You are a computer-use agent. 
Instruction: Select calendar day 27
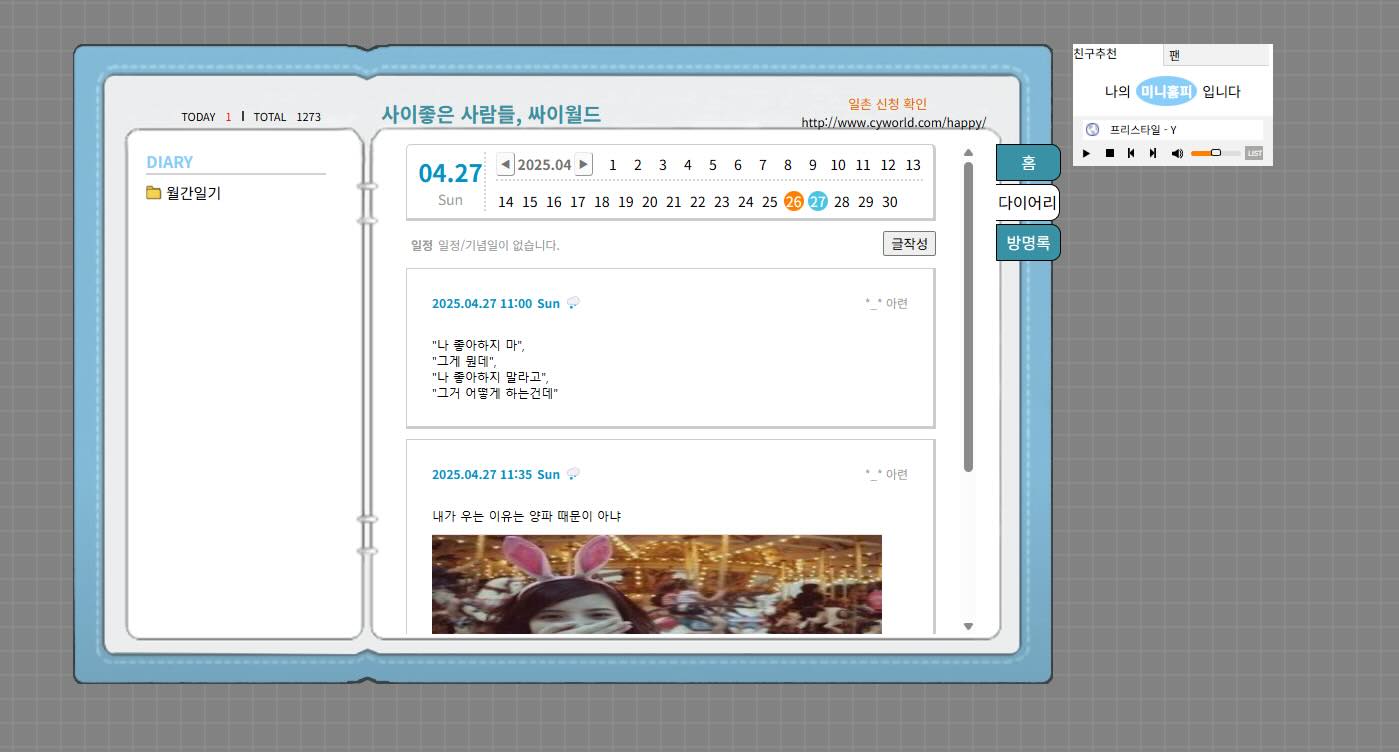click(818, 201)
